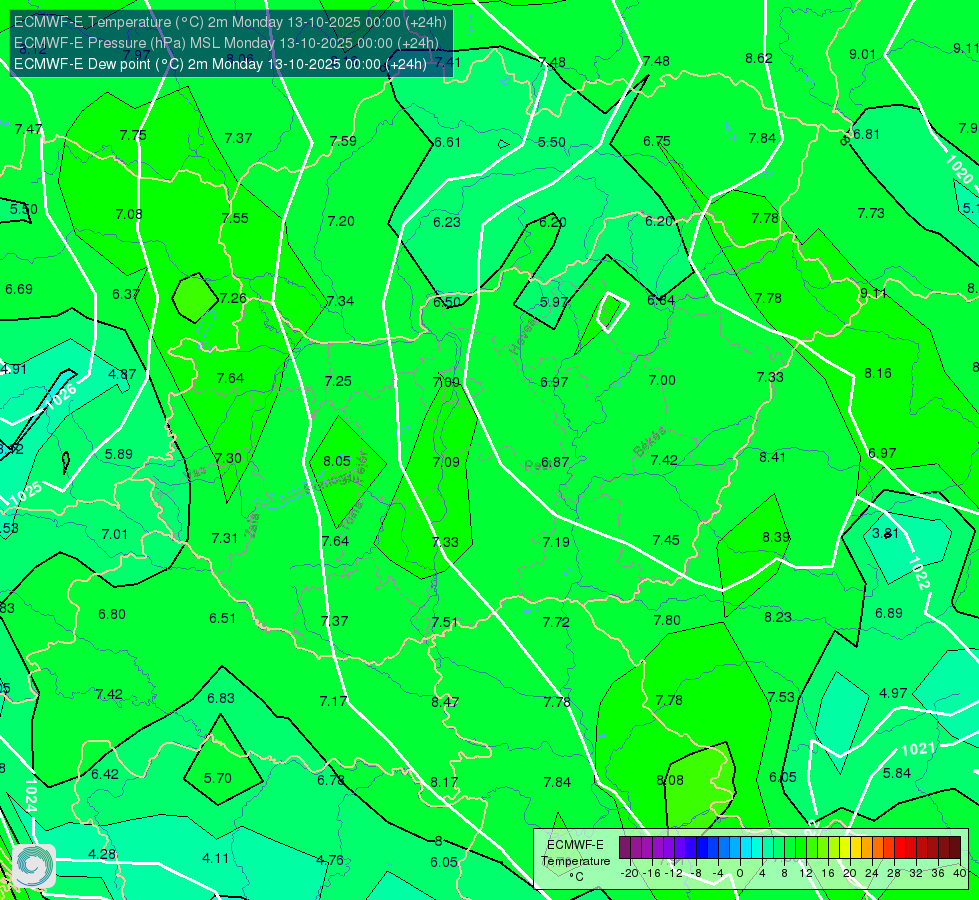Click the 8.41 temperature value

coord(772,457)
